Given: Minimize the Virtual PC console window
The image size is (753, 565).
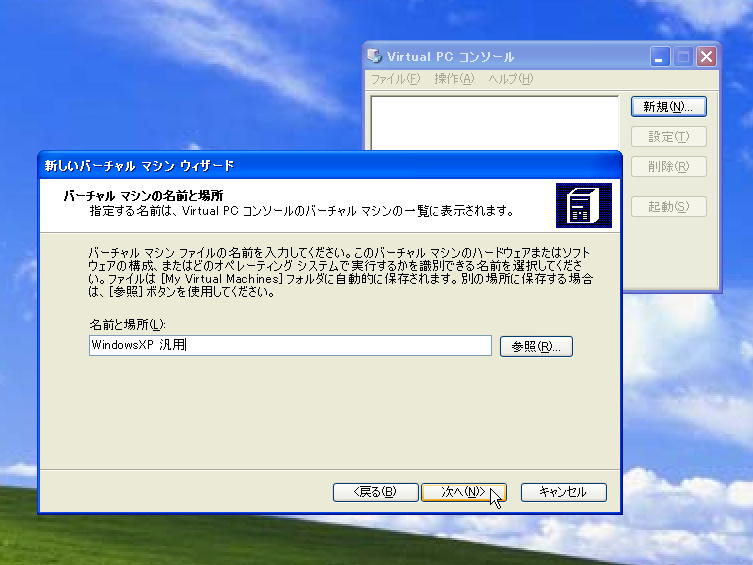Looking at the screenshot, I should tap(660, 57).
